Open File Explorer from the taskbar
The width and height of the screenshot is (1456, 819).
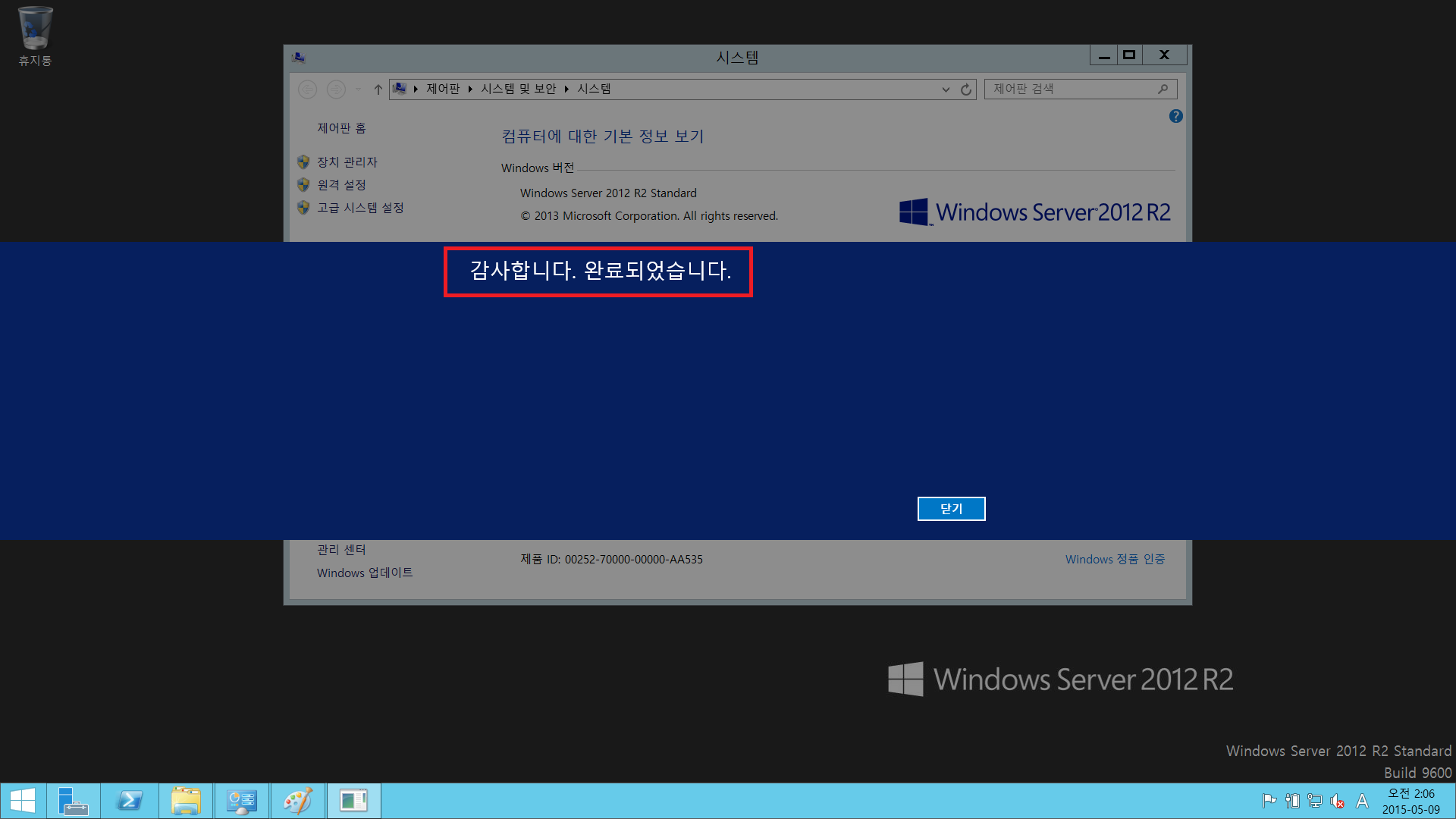coord(186,801)
